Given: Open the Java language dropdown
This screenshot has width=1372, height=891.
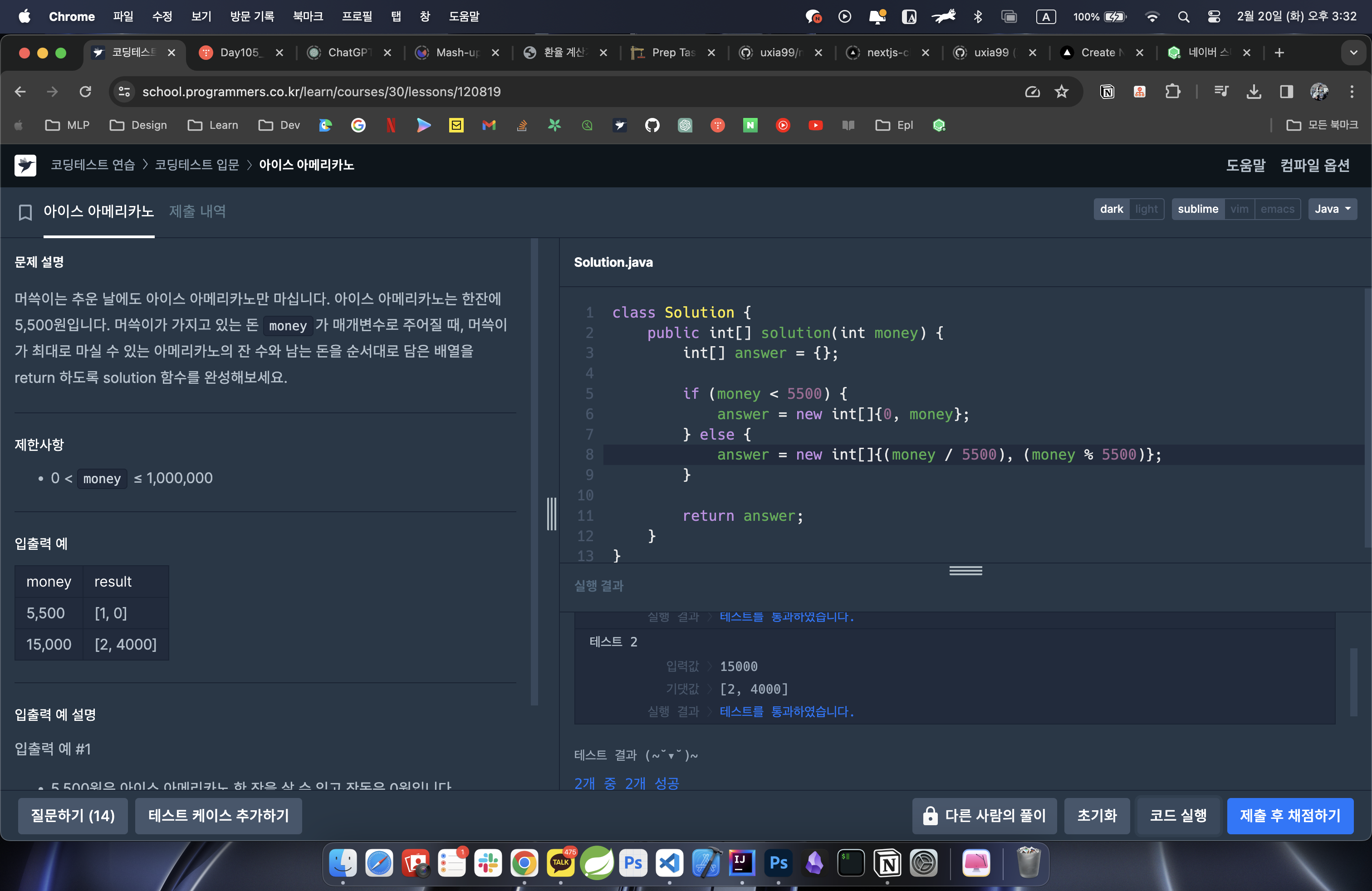Looking at the screenshot, I should point(1332,209).
